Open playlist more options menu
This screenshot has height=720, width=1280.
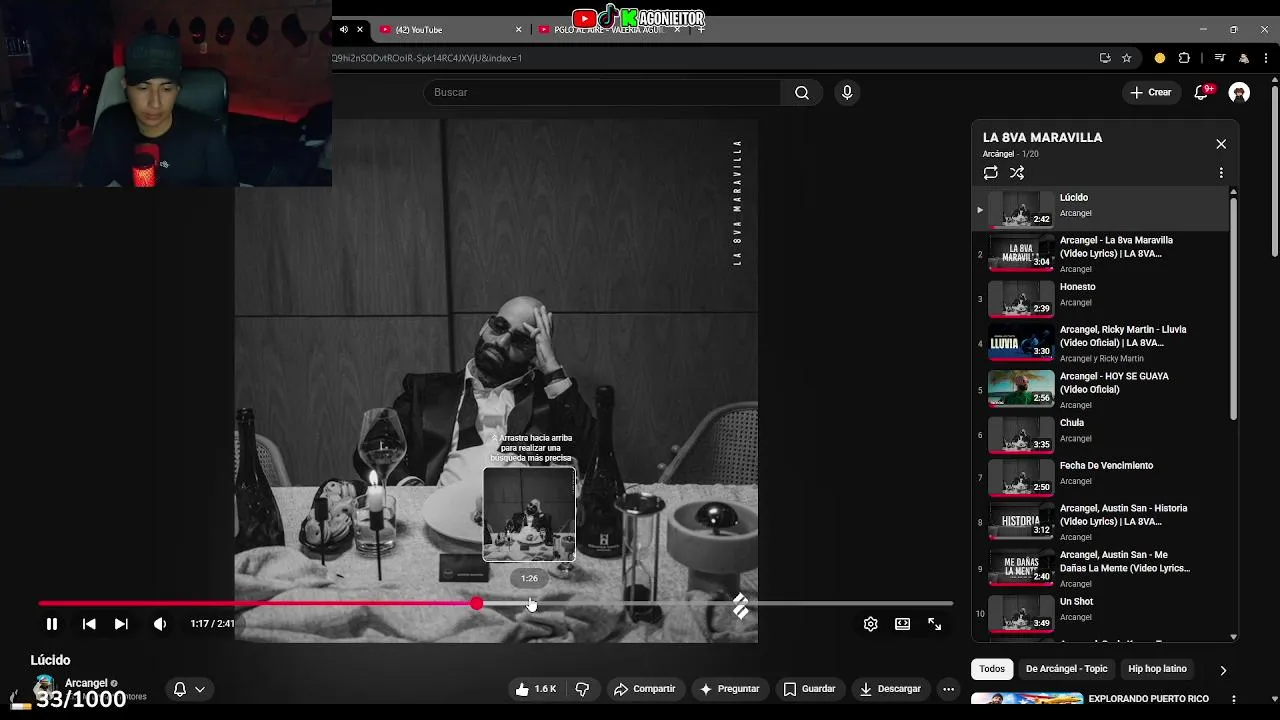[x=1221, y=172]
